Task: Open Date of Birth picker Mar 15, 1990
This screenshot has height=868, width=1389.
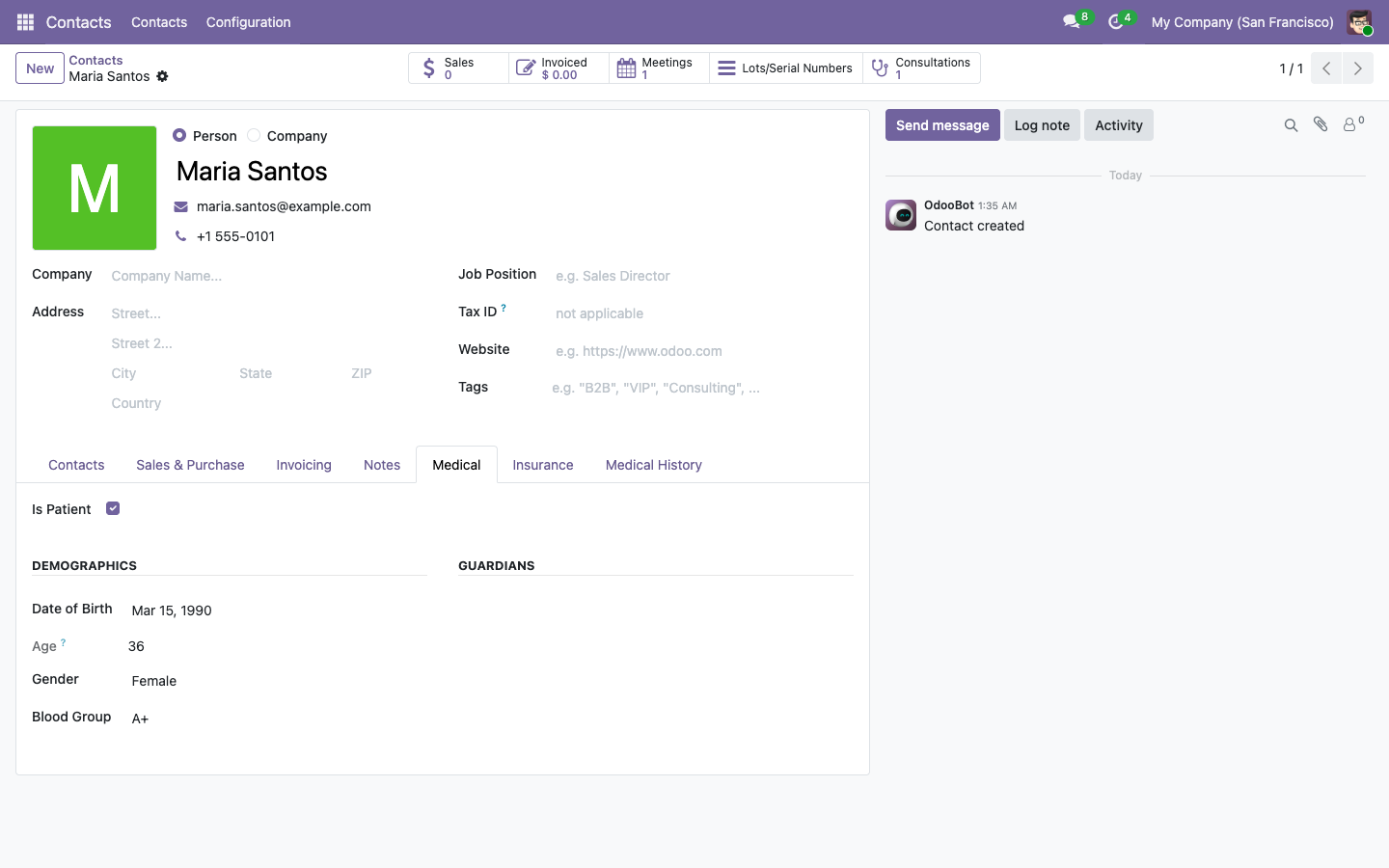Action: click(277, 610)
